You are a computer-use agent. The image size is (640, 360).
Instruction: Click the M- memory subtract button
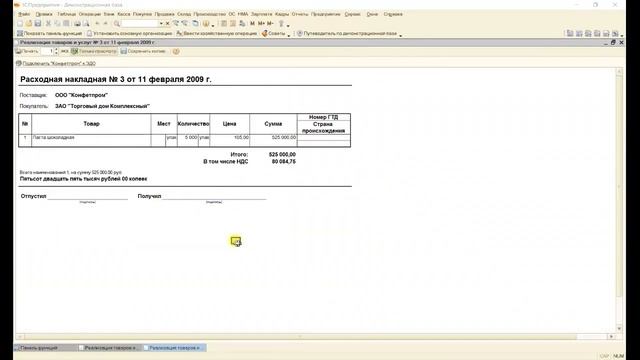[x=270, y=24]
